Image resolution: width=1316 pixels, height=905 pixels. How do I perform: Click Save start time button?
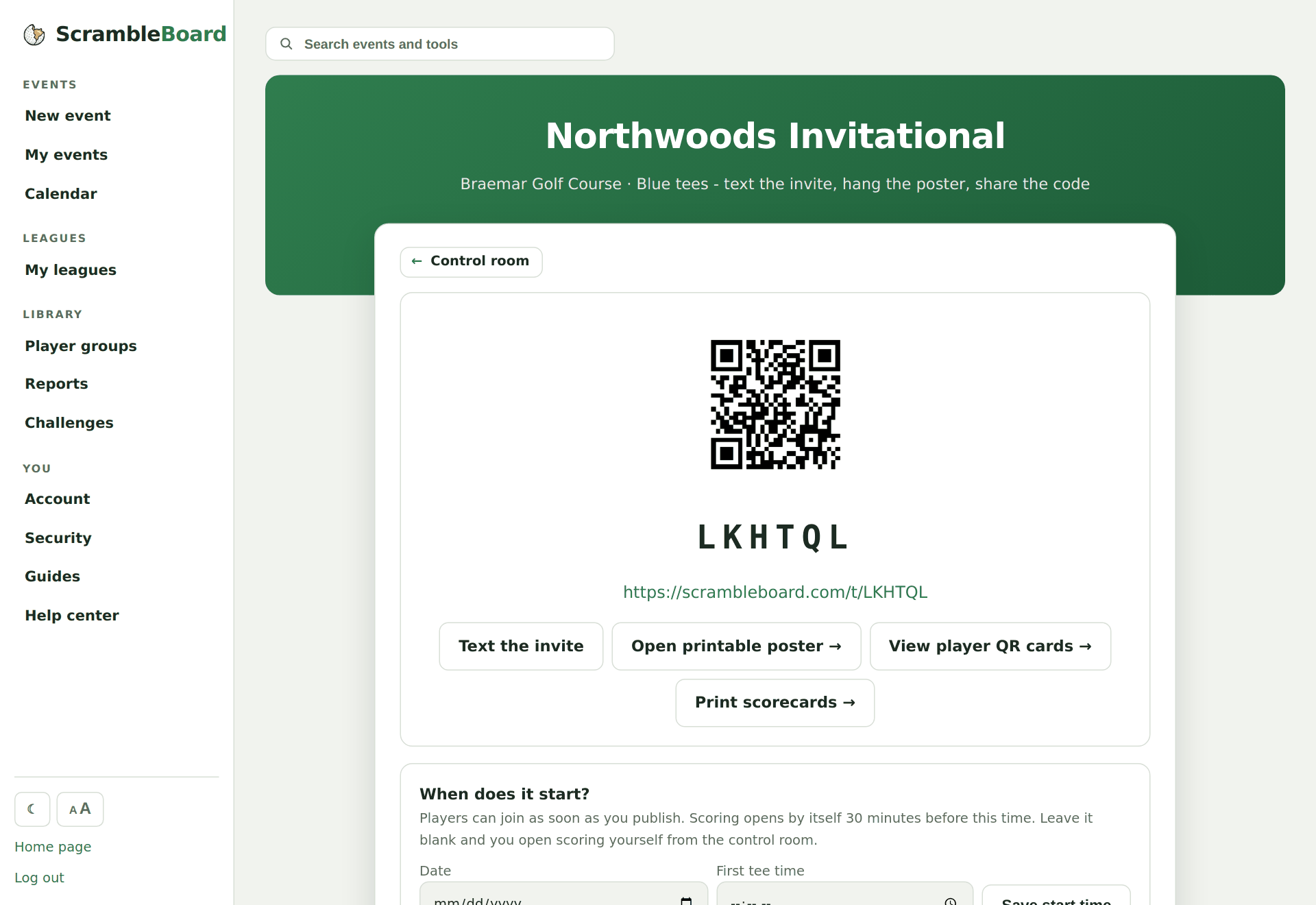click(x=1056, y=895)
